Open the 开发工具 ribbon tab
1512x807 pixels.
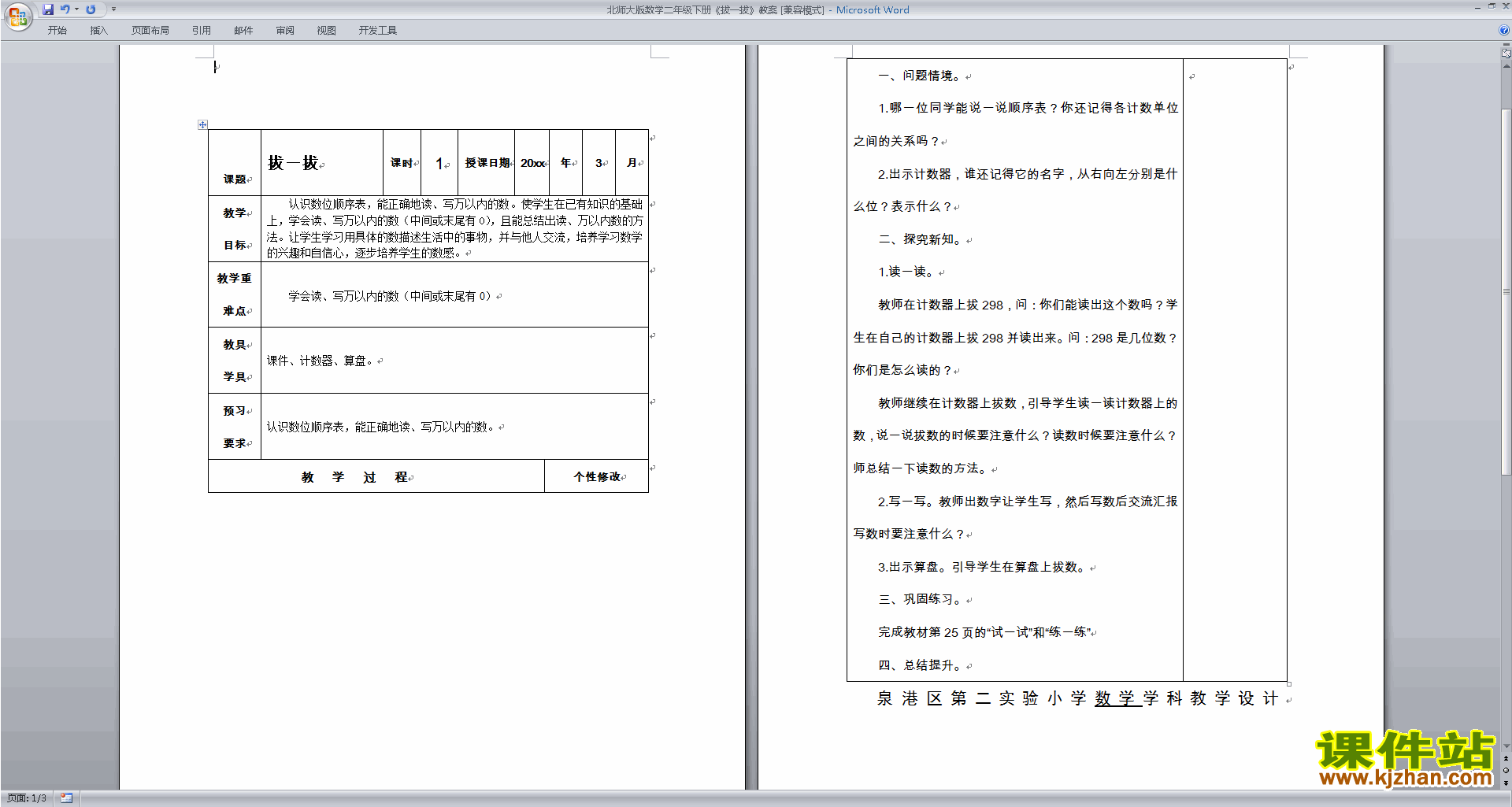click(x=378, y=31)
